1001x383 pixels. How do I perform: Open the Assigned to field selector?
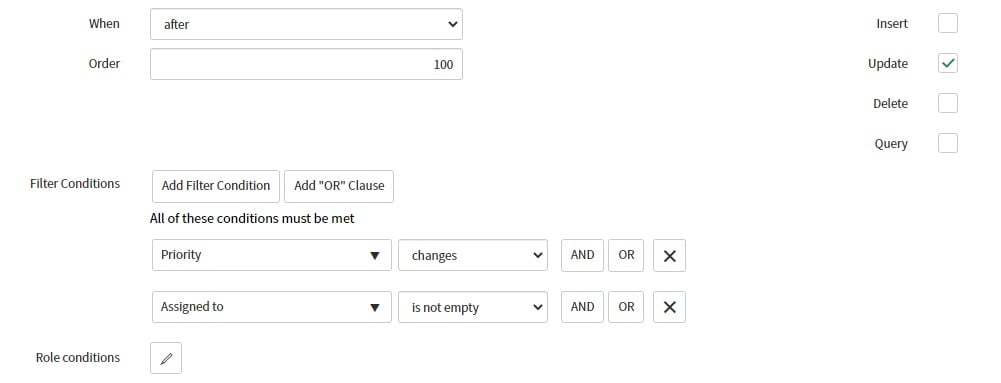tap(272, 307)
